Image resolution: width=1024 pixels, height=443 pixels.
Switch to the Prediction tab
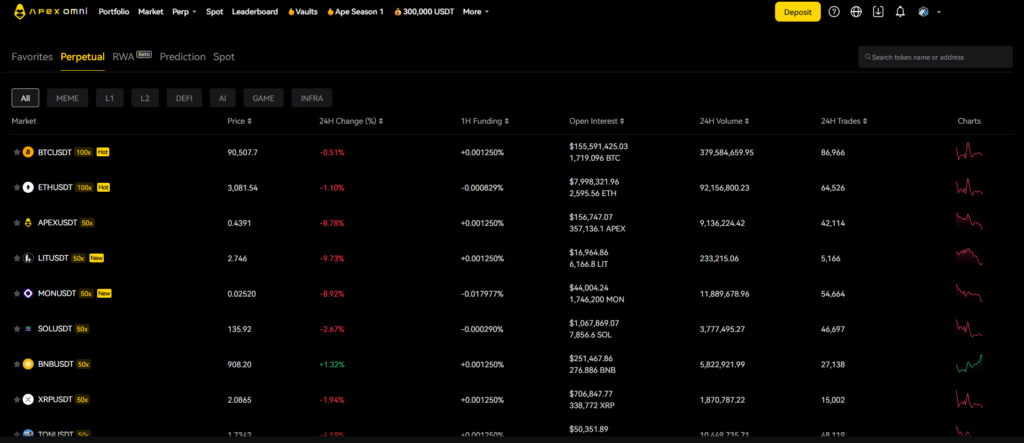[182, 57]
